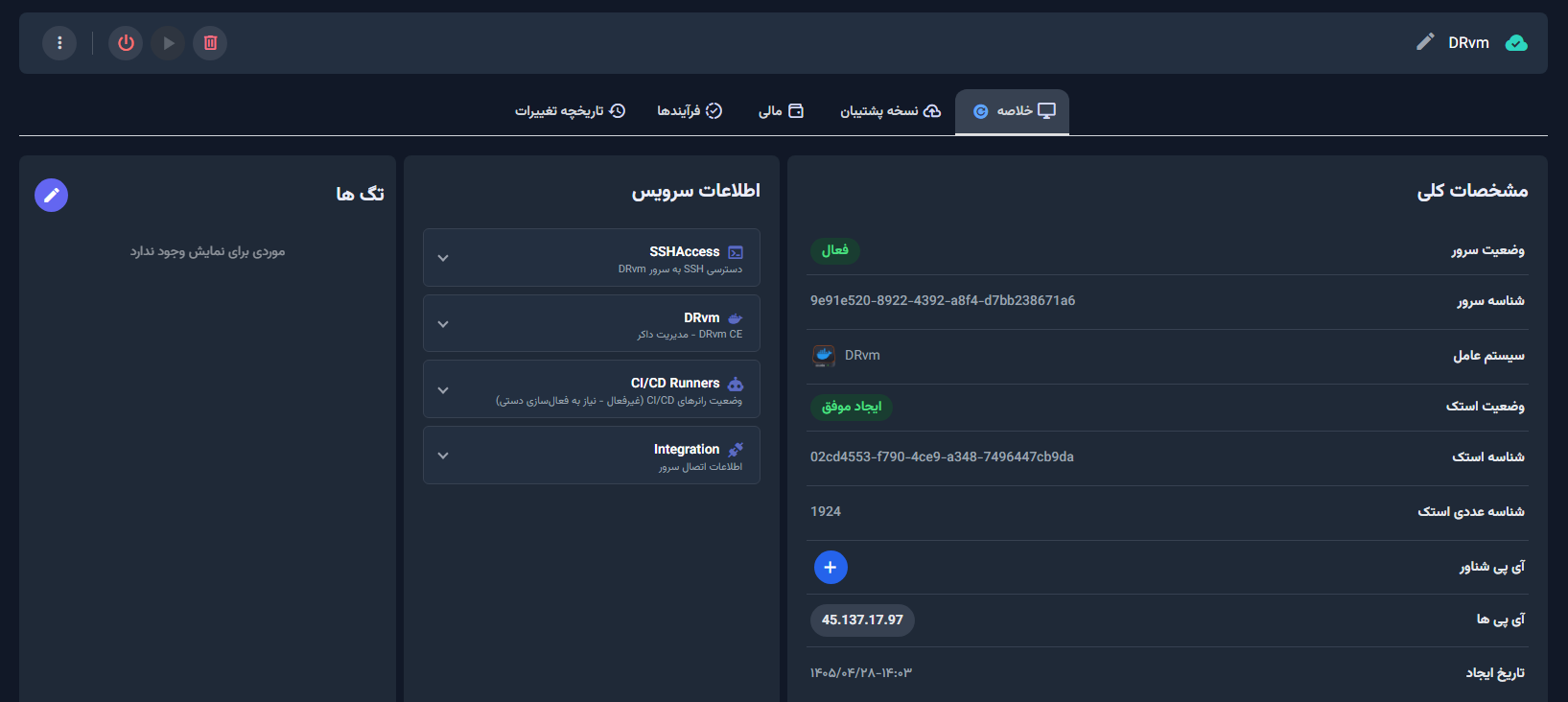
Task: Click the creation date ۱۴۰۵/۰۴/۲۸ value
Action: click(861, 673)
